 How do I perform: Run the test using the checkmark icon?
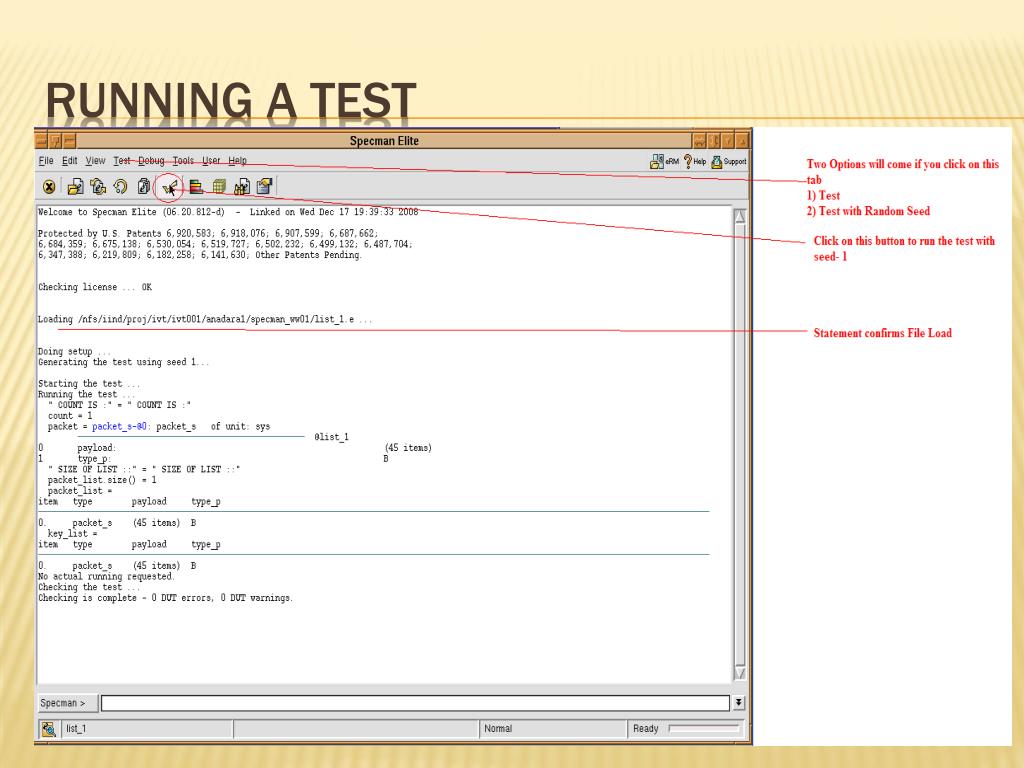(x=169, y=188)
